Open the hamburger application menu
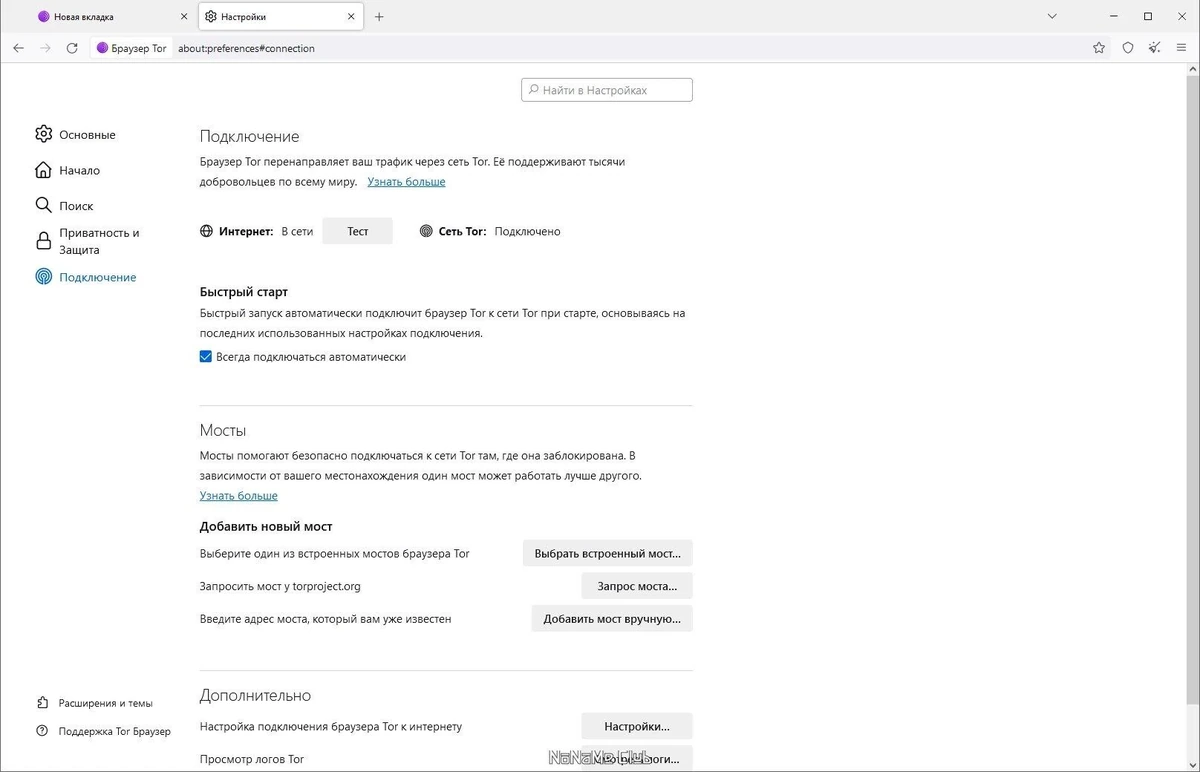 click(x=1182, y=48)
